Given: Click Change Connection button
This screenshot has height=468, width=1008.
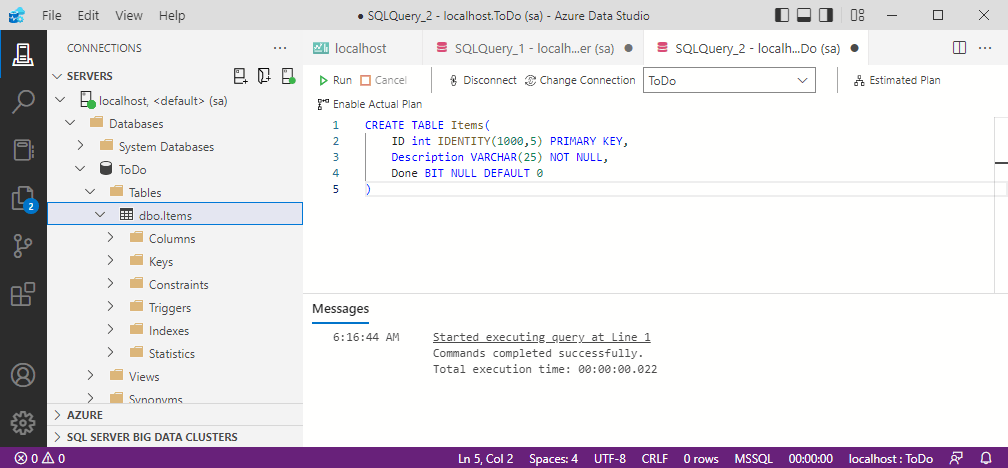Looking at the screenshot, I should [580, 80].
